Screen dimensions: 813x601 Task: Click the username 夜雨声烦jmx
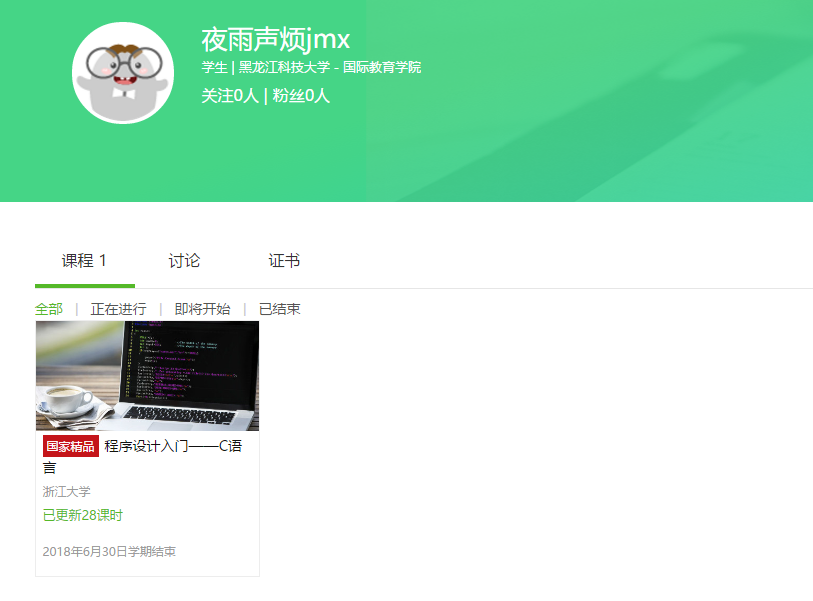pos(275,40)
